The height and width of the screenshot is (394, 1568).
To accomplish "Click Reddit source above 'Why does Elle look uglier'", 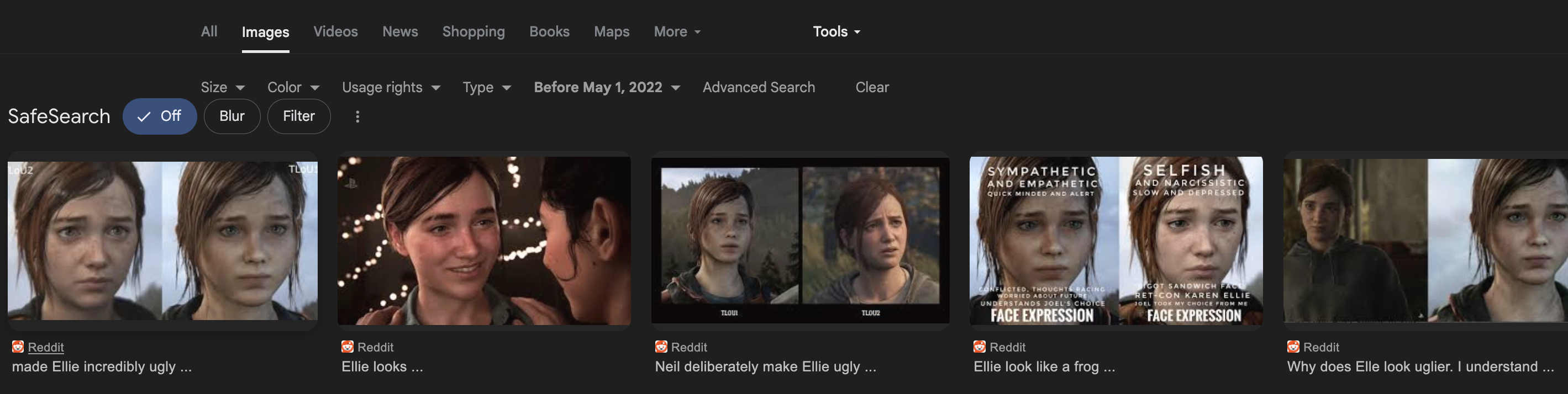I will point(1321,347).
